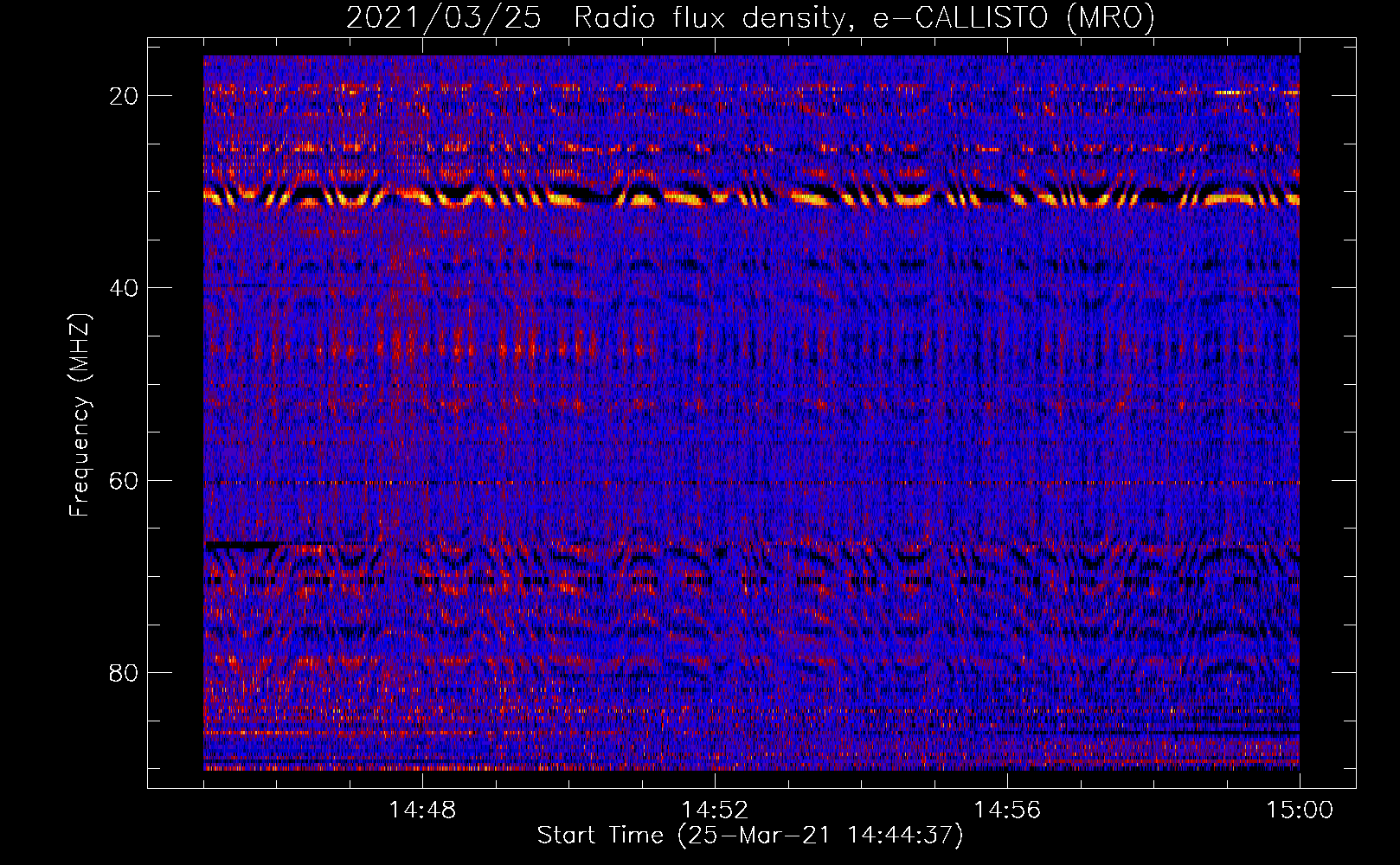Click the '14:56' time tick label

(1007, 811)
